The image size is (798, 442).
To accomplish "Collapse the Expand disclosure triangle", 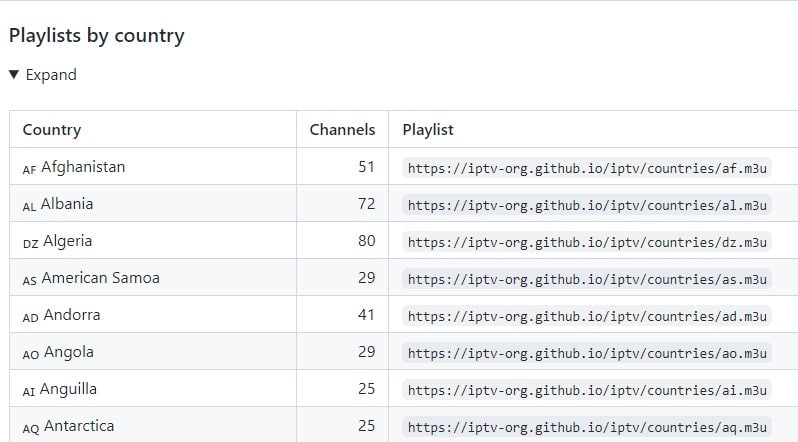I will (14, 75).
